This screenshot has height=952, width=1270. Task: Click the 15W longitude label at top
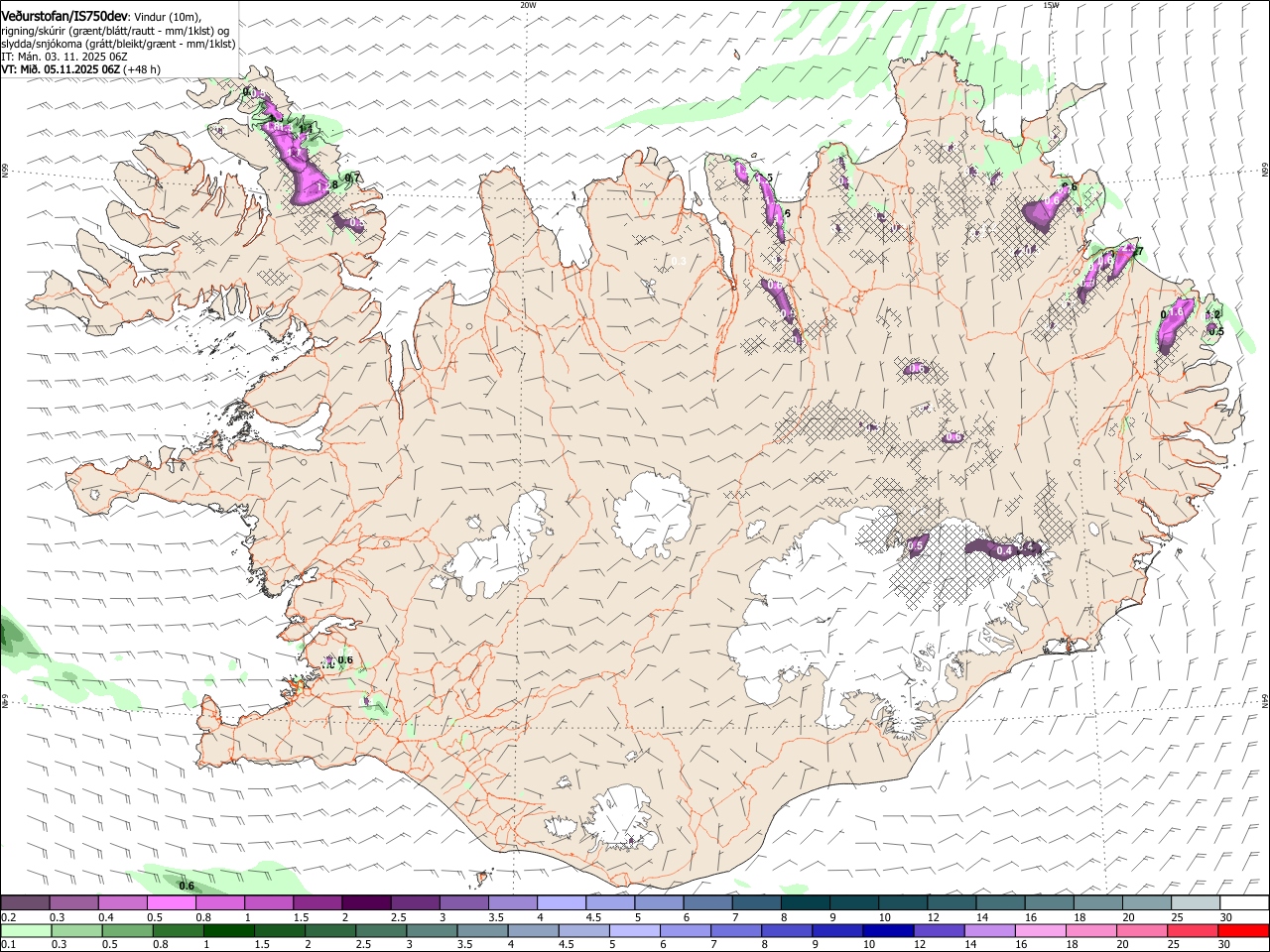(x=1051, y=5)
